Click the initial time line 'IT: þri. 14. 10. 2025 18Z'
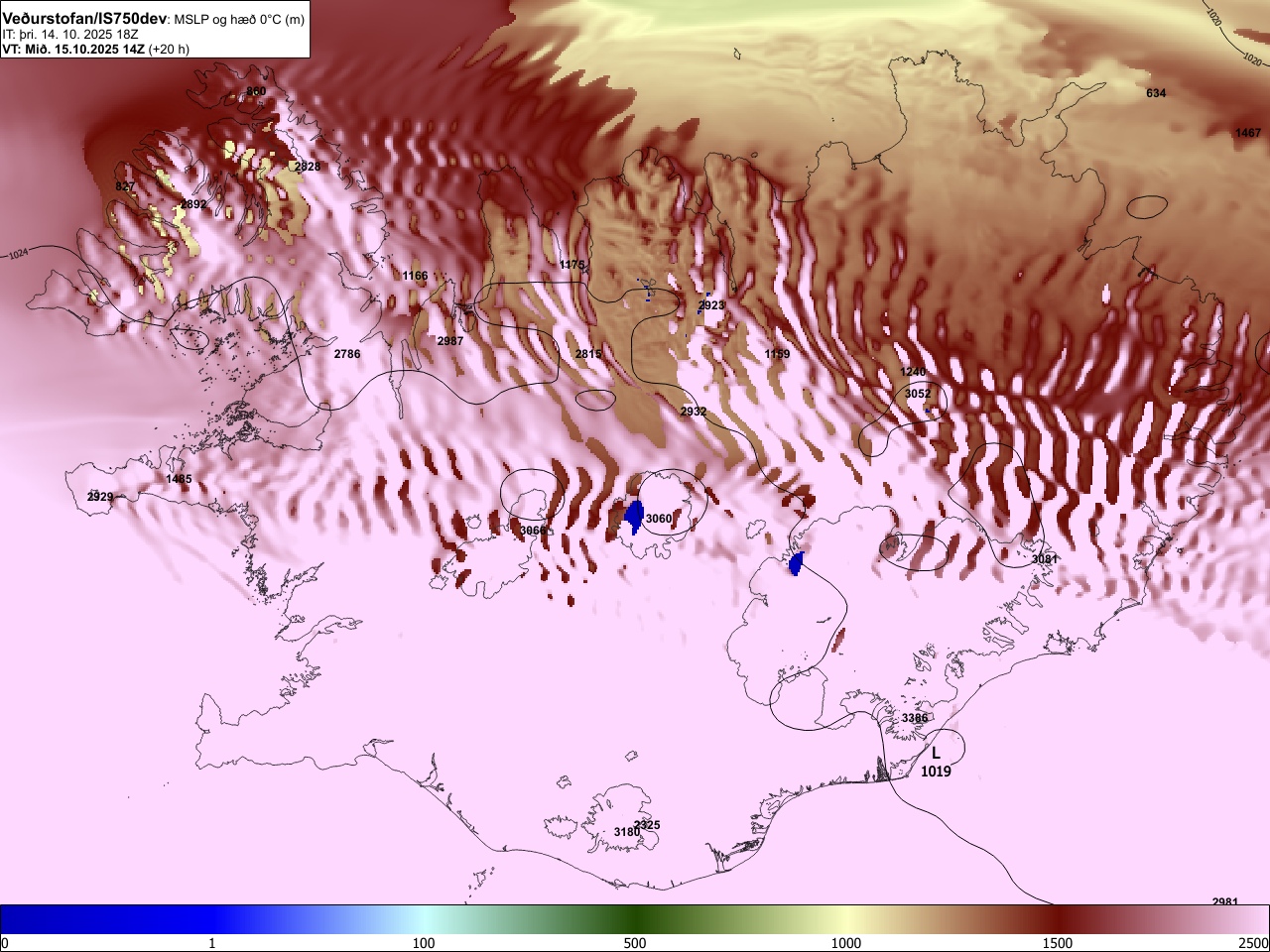Image resolution: width=1270 pixels, height=952 pixels. point(69,35)
